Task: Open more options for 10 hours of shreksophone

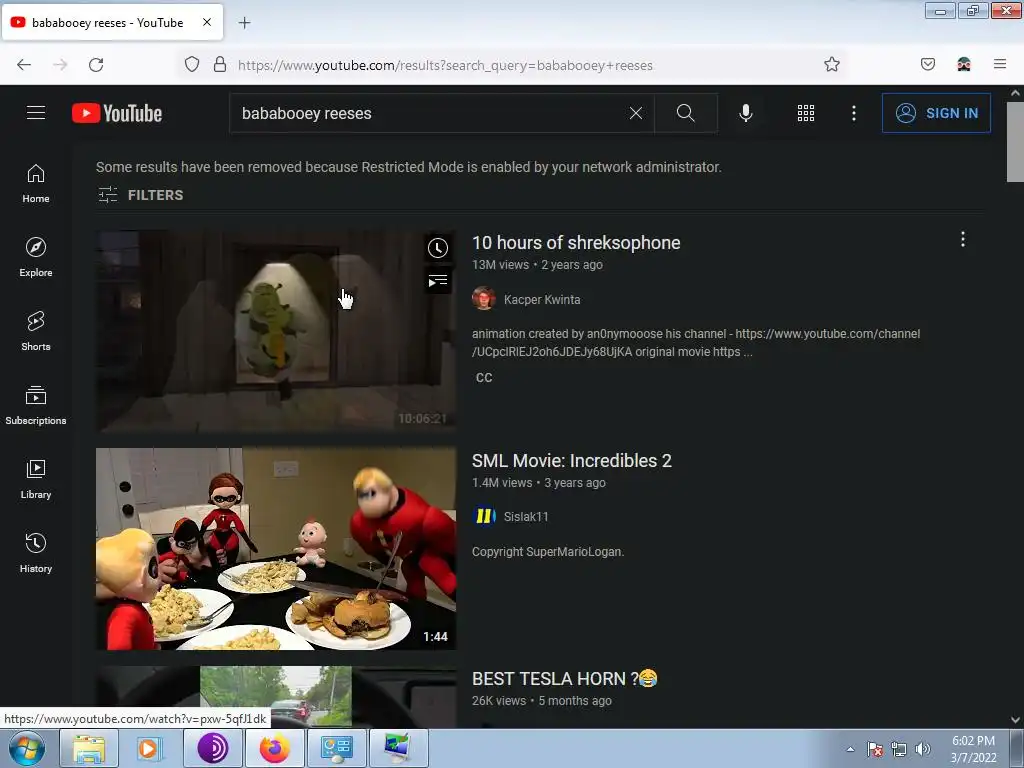Action: point(963,239)
